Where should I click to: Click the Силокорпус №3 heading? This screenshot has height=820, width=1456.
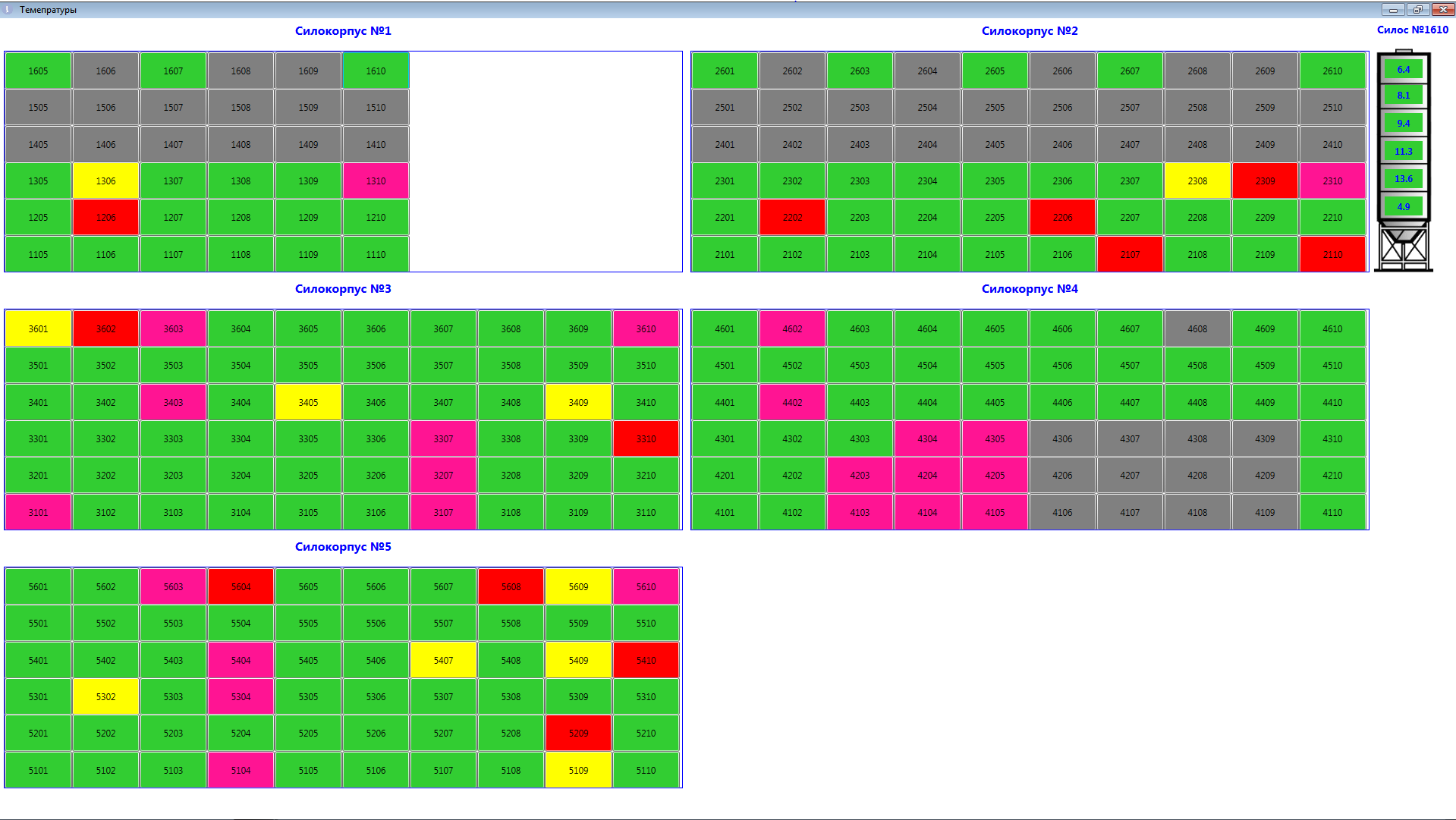point(343,289)
